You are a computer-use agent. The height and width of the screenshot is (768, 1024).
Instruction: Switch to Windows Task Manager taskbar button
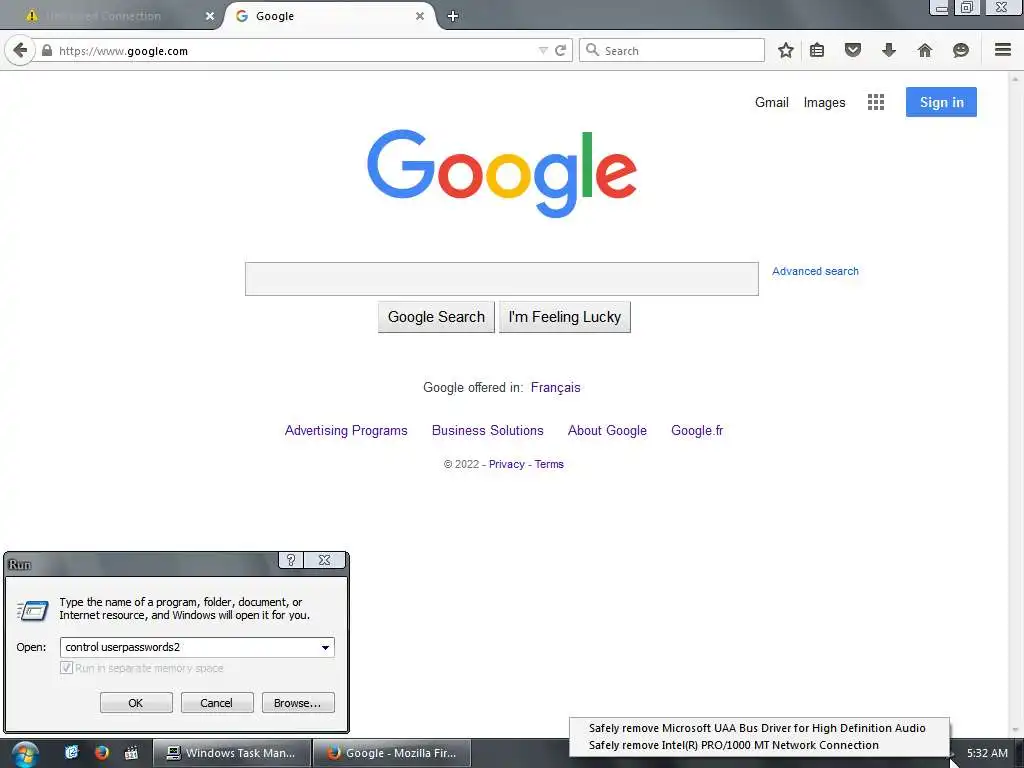232,753
